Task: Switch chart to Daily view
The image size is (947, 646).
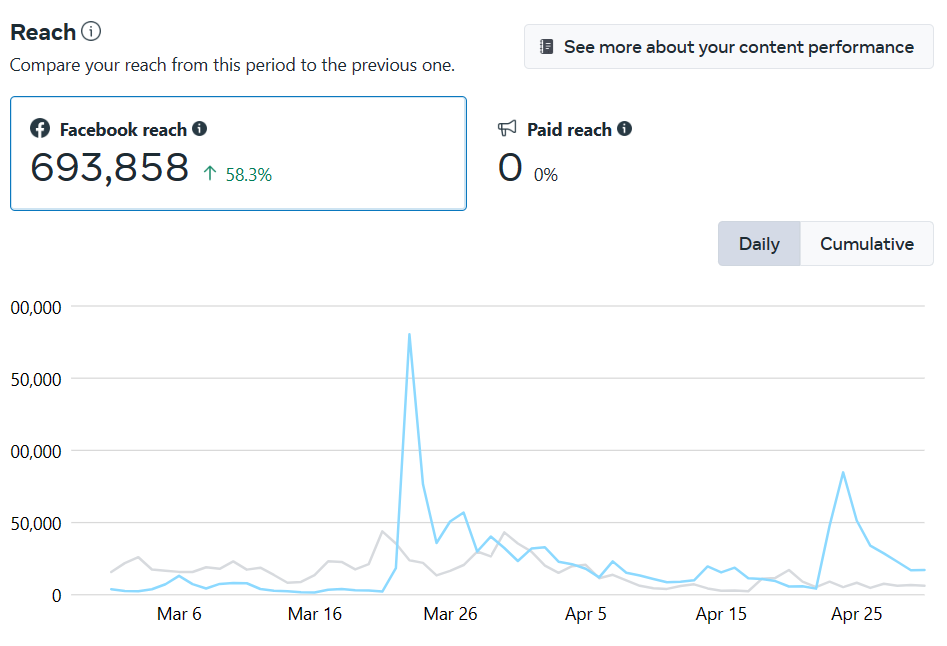Action: [759, 244]
